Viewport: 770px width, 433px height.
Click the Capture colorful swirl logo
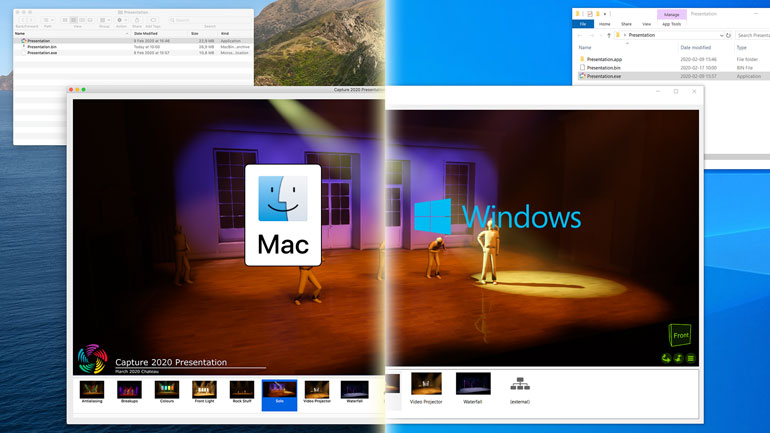pos(92,359)
